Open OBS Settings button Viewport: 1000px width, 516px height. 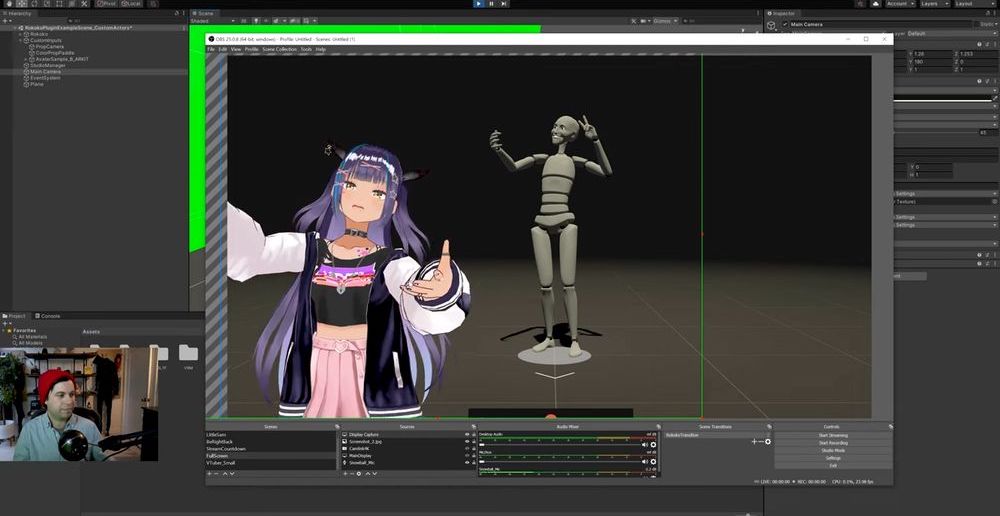tap(833, 458)
